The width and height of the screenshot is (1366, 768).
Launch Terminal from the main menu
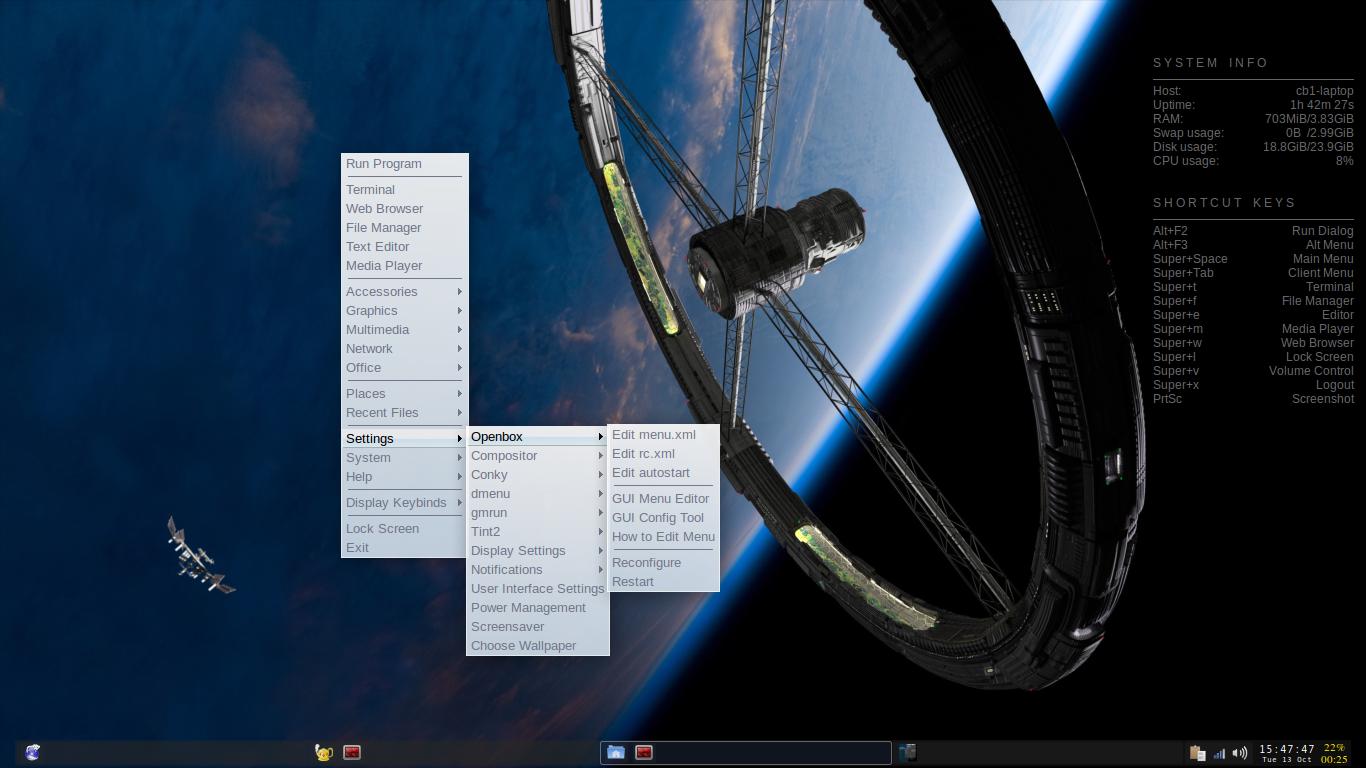[x=405, y=190]
